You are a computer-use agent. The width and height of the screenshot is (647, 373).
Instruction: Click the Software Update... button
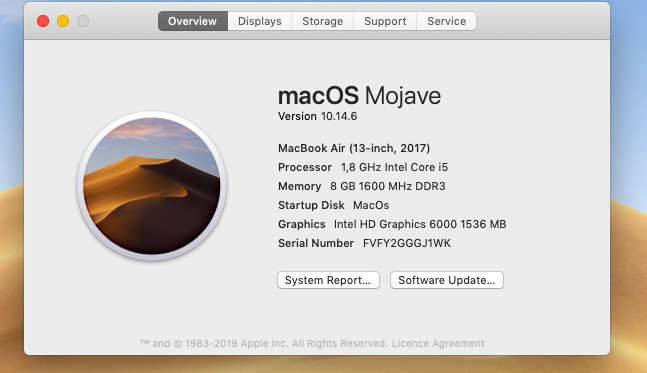click(x=446, y=280)
